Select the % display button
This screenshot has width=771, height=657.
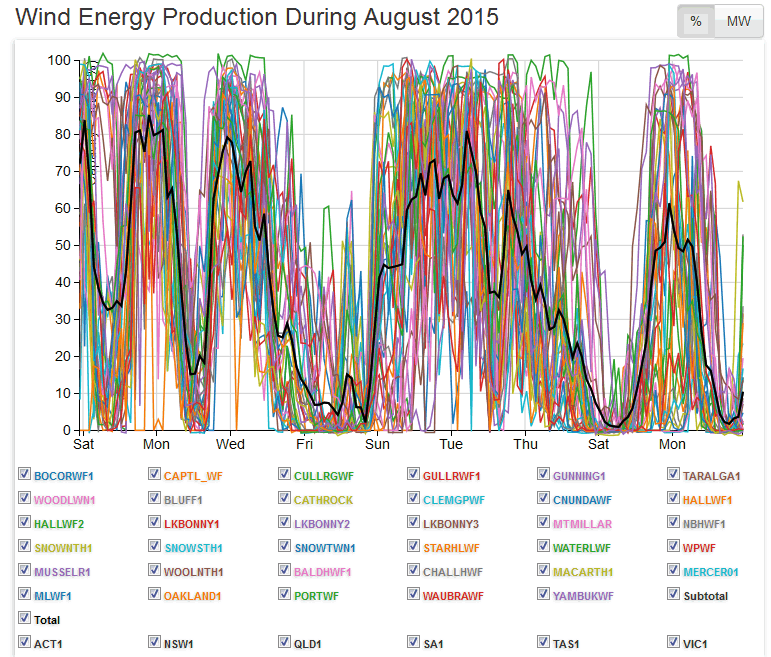696,21
